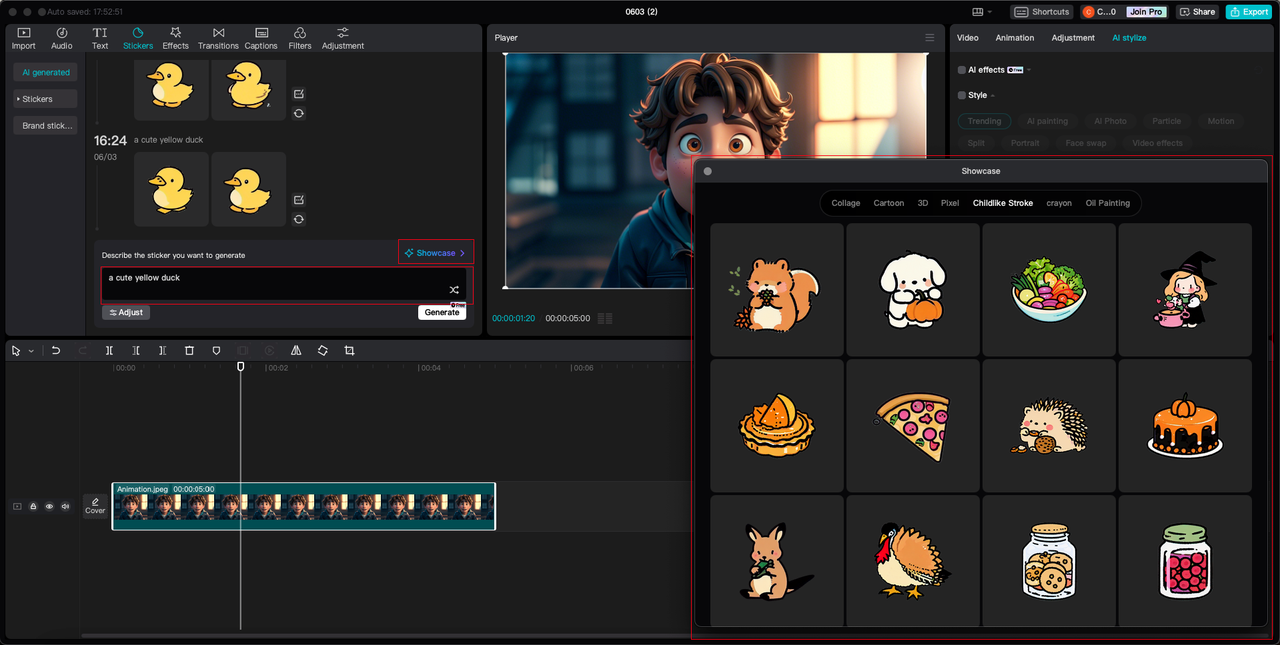Open the Text panel icon
1280x645 pixels.
(x=100, y=39)
